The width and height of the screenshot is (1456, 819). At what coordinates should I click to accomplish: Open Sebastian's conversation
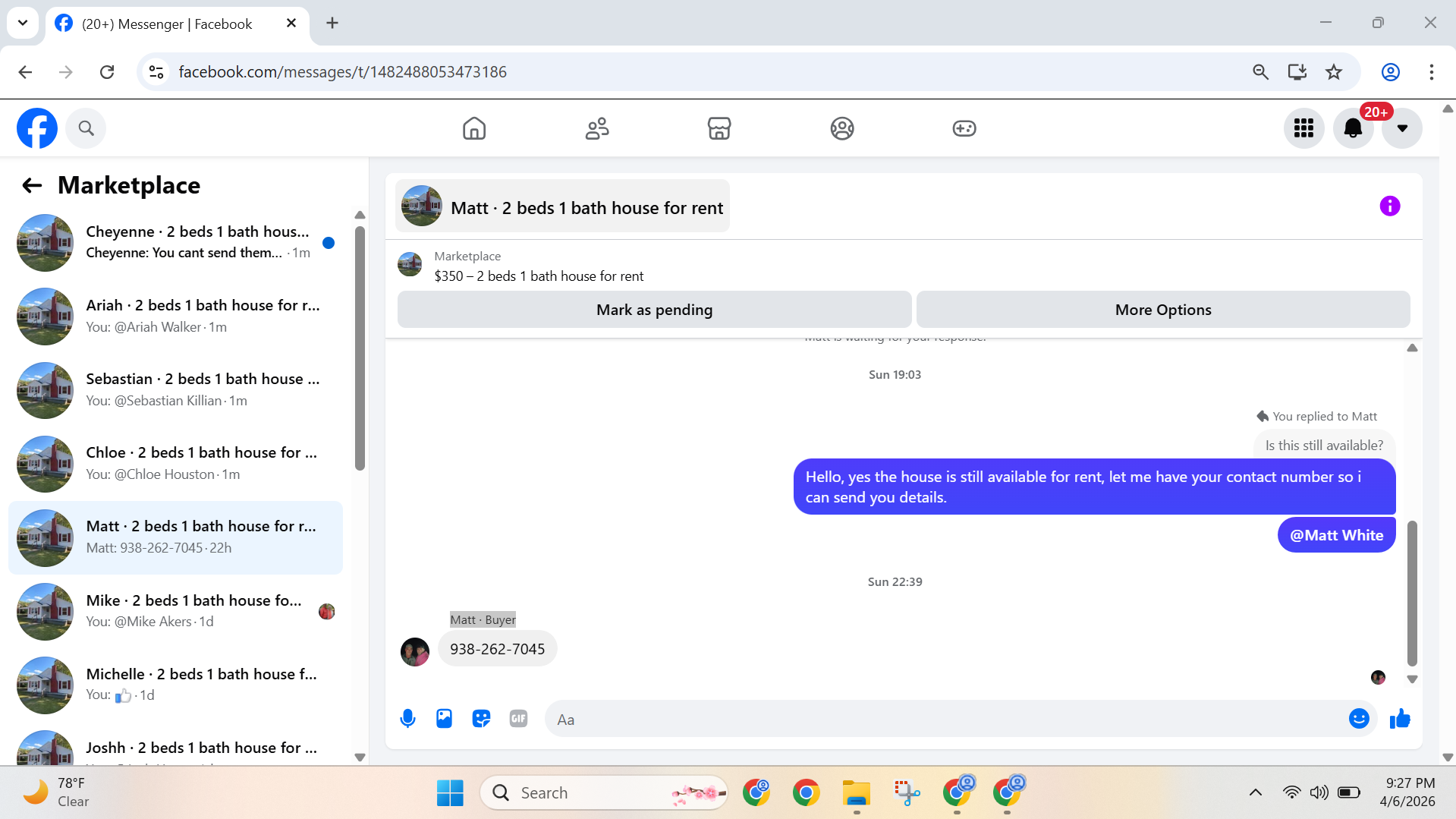(176, 389)
